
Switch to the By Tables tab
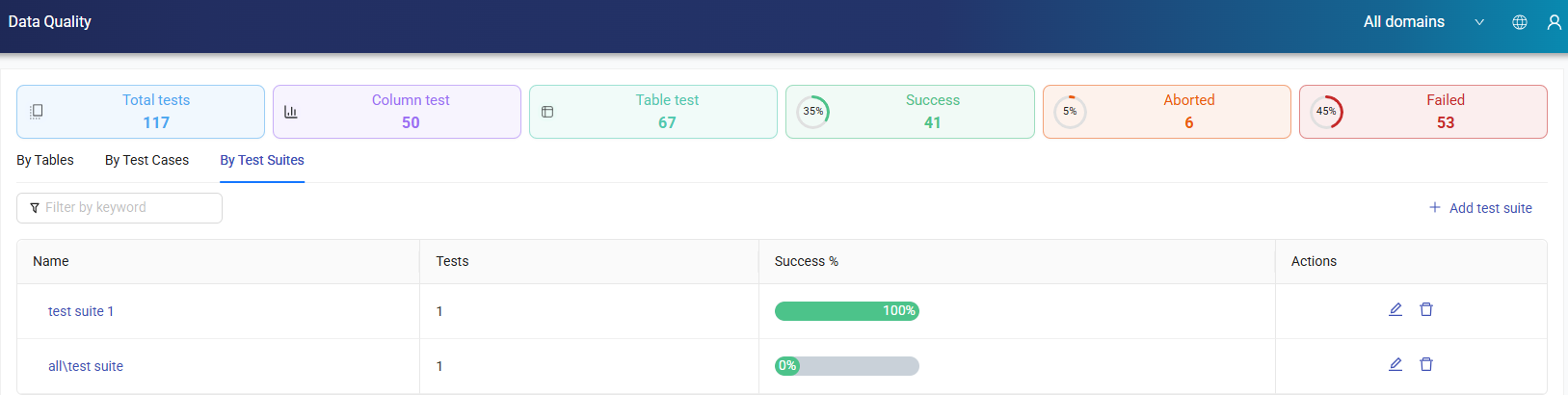pyautogui.click(x=45, y=160)
